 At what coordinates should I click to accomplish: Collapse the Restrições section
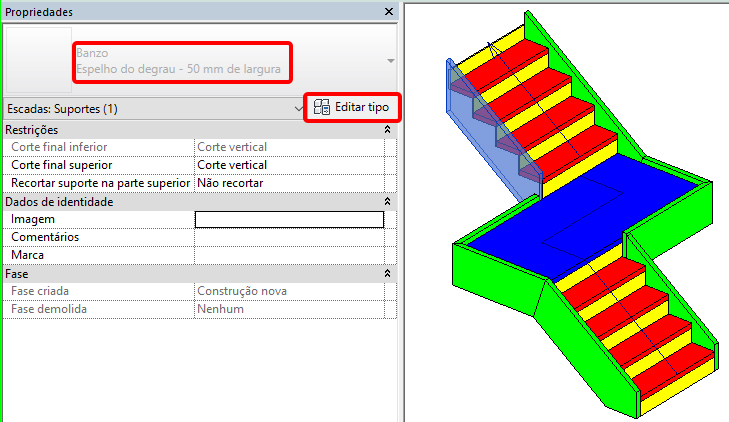pyautogui.click(x=387, y=130)
